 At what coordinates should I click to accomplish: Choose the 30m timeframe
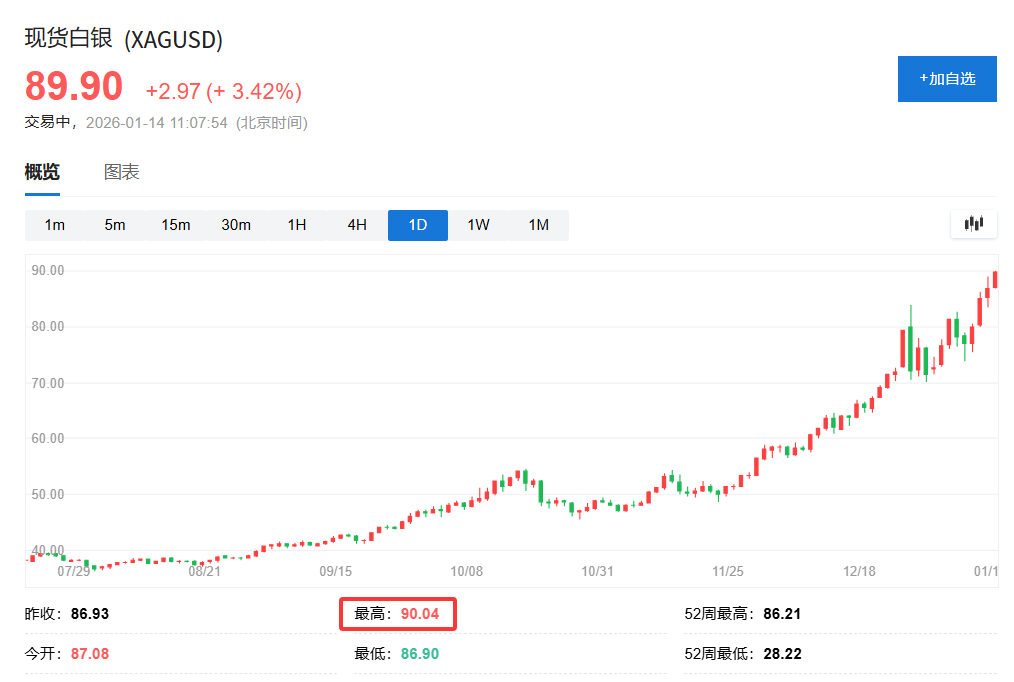[x=236, y=224]
